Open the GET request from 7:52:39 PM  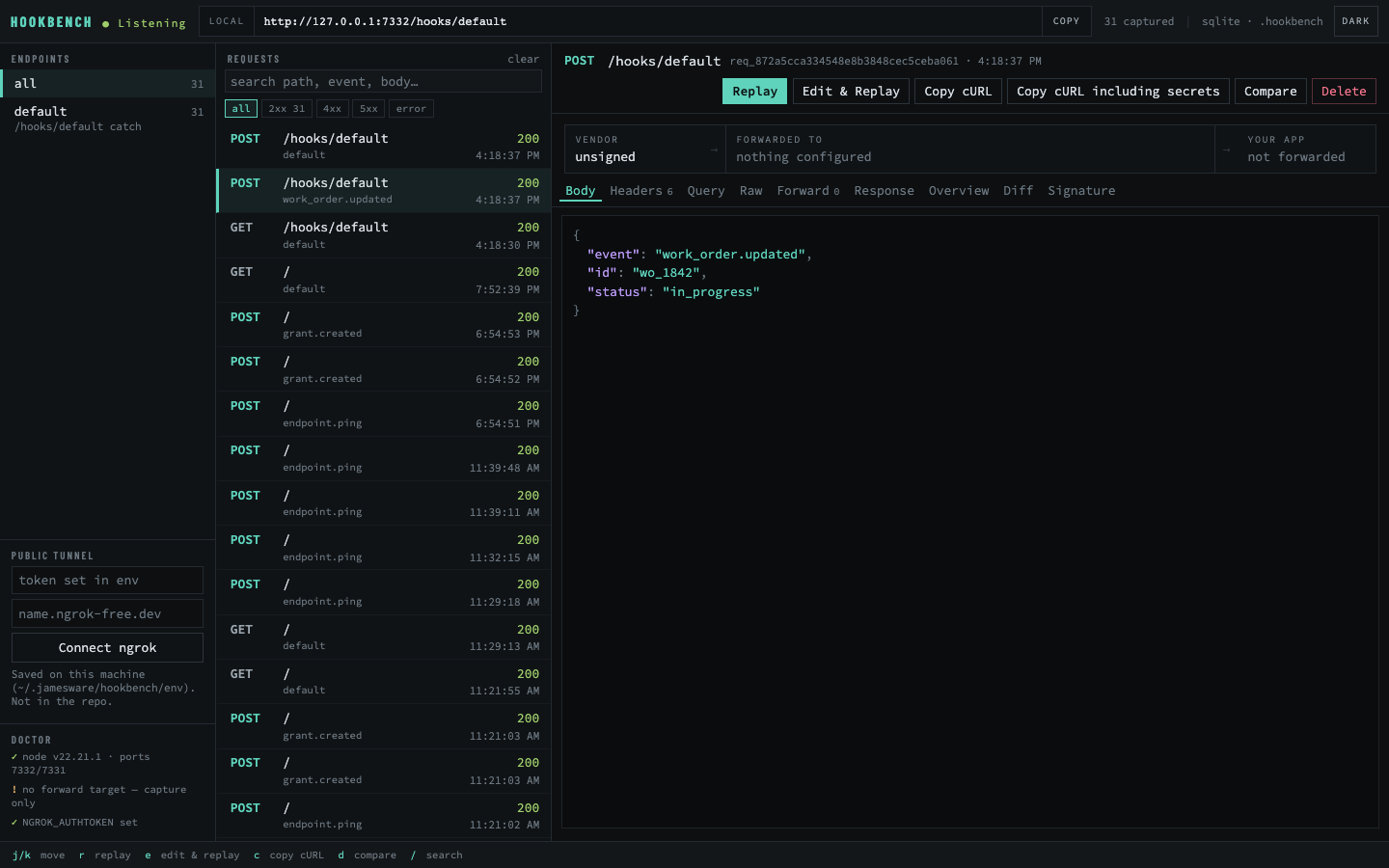click(x=384, y=280)
